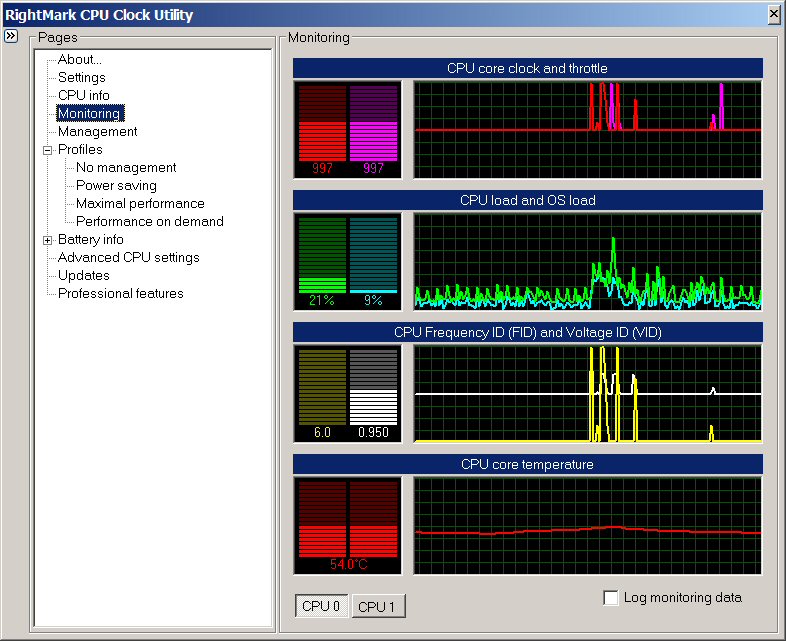The width and height of the screenshot is (786, 641).
Task: Open the Performance on demand profile
Action: pos(150,222)
